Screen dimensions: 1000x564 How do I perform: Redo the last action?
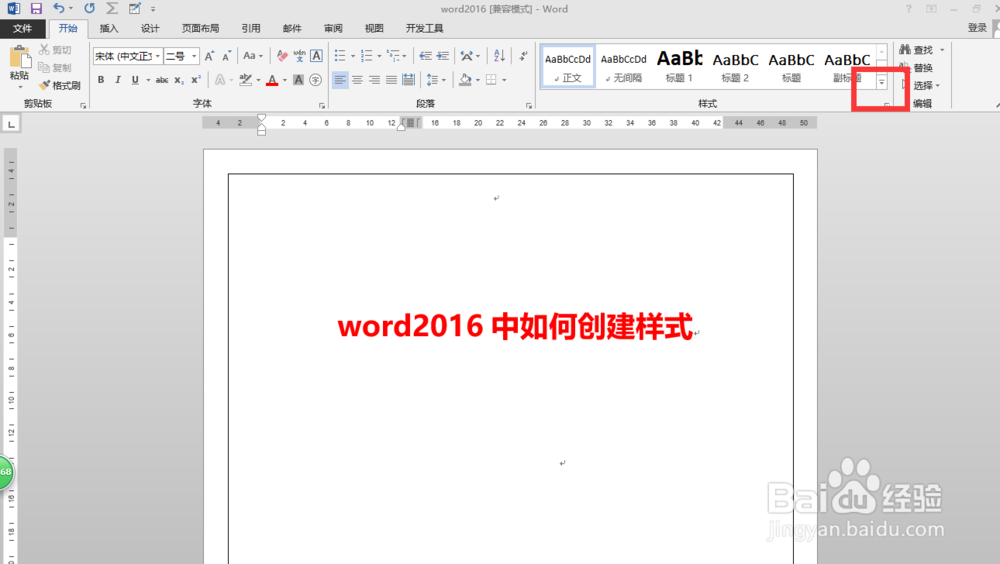tap(89, 8)
